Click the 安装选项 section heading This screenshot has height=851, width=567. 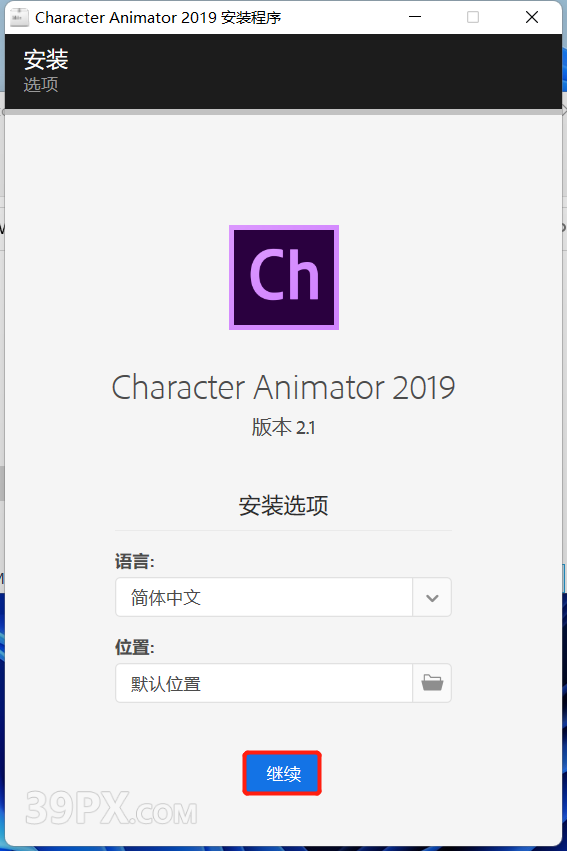click(x=283, y=505)
